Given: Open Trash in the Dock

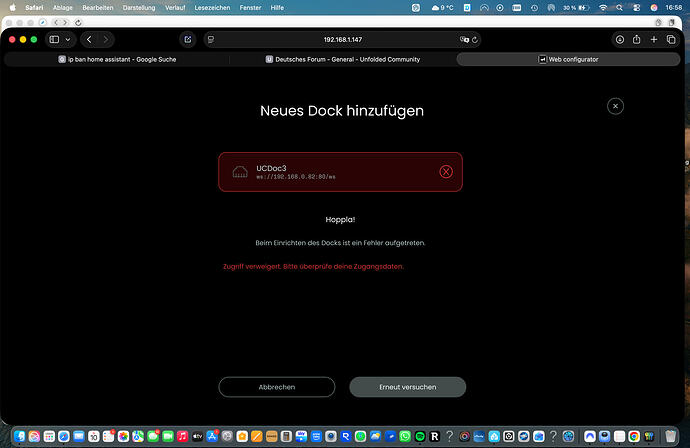Looking at the screenshot, I should pos(671,437).
